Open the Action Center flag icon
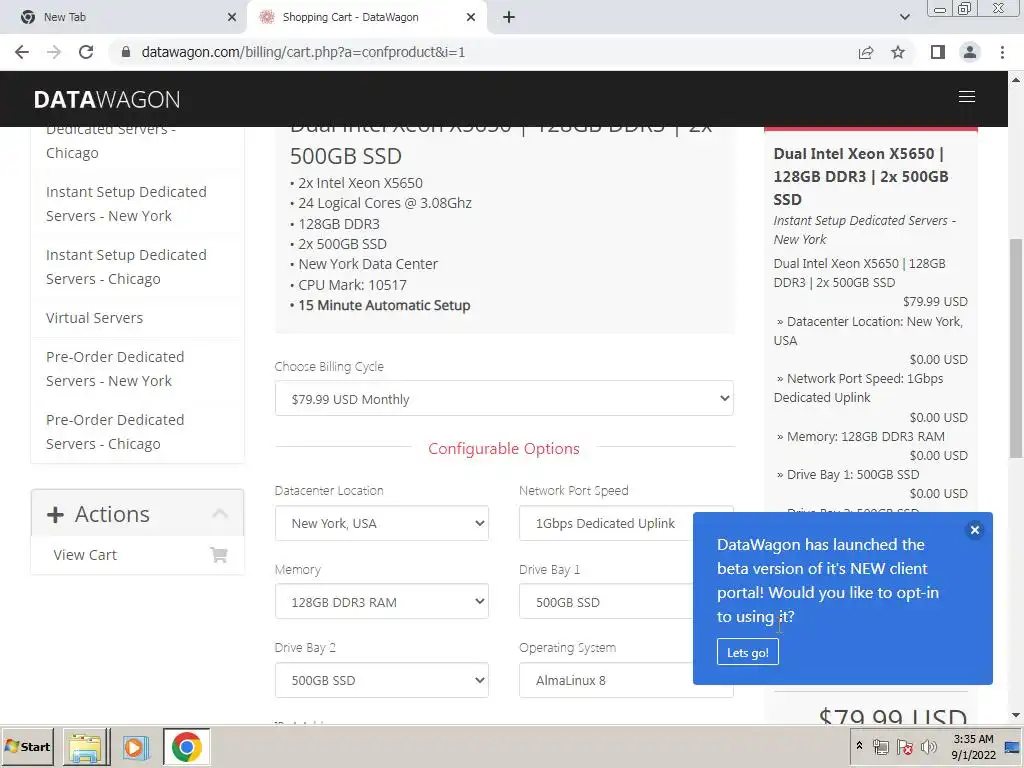The height and width of the screenshot is (768, 1024). tap(904, 748)
